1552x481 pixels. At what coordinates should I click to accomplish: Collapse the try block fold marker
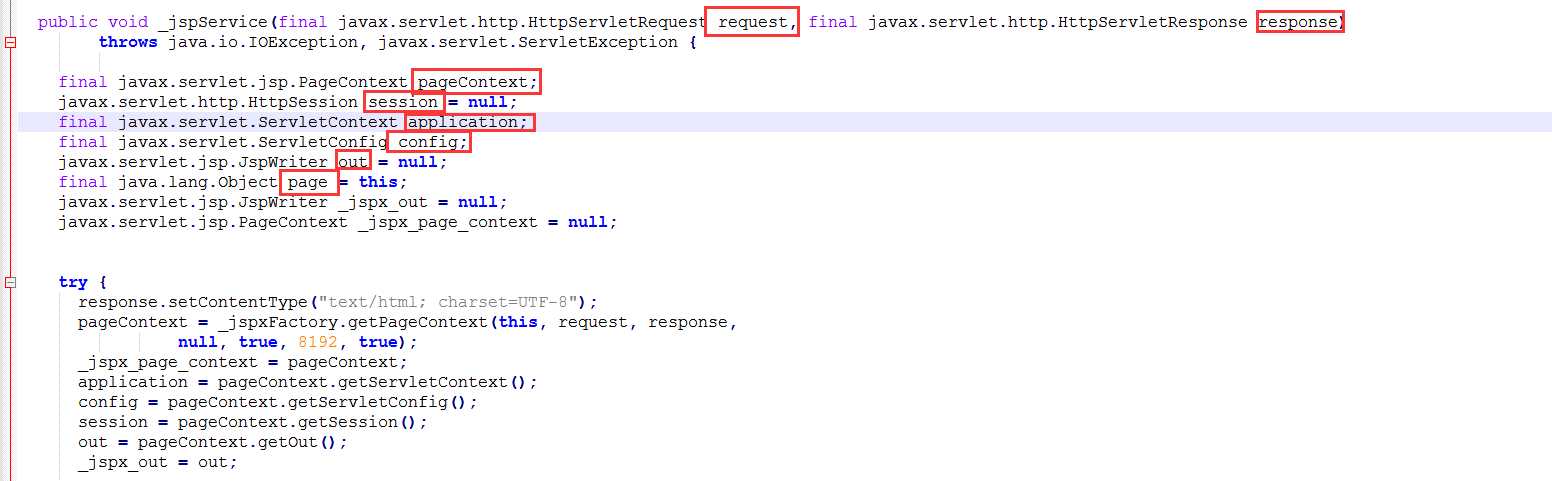10,283
